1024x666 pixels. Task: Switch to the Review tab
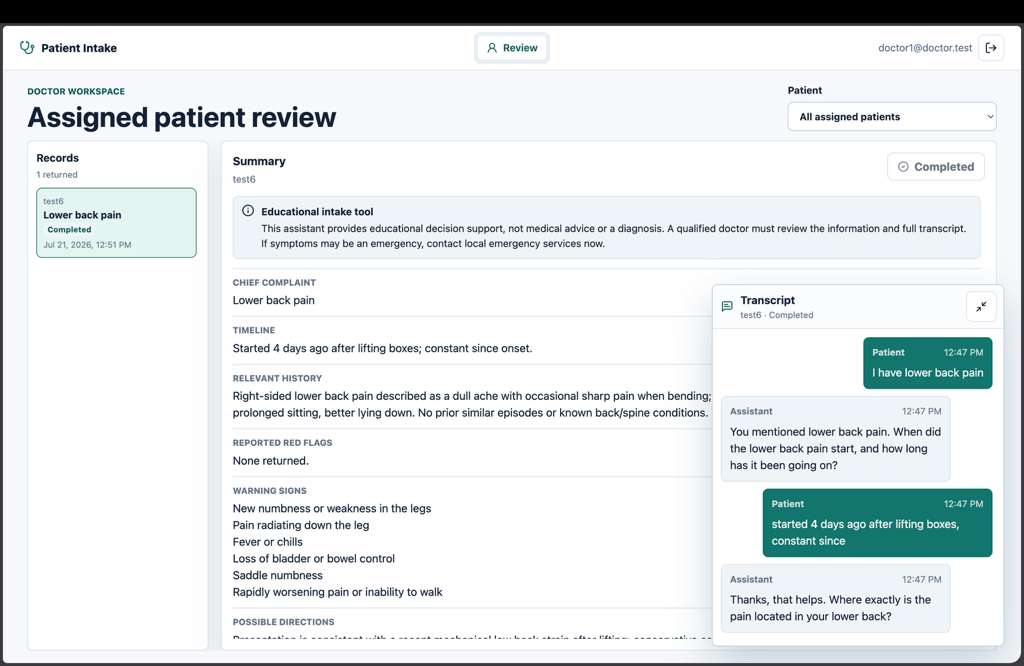pyautogui.click(x=512, y=48)
